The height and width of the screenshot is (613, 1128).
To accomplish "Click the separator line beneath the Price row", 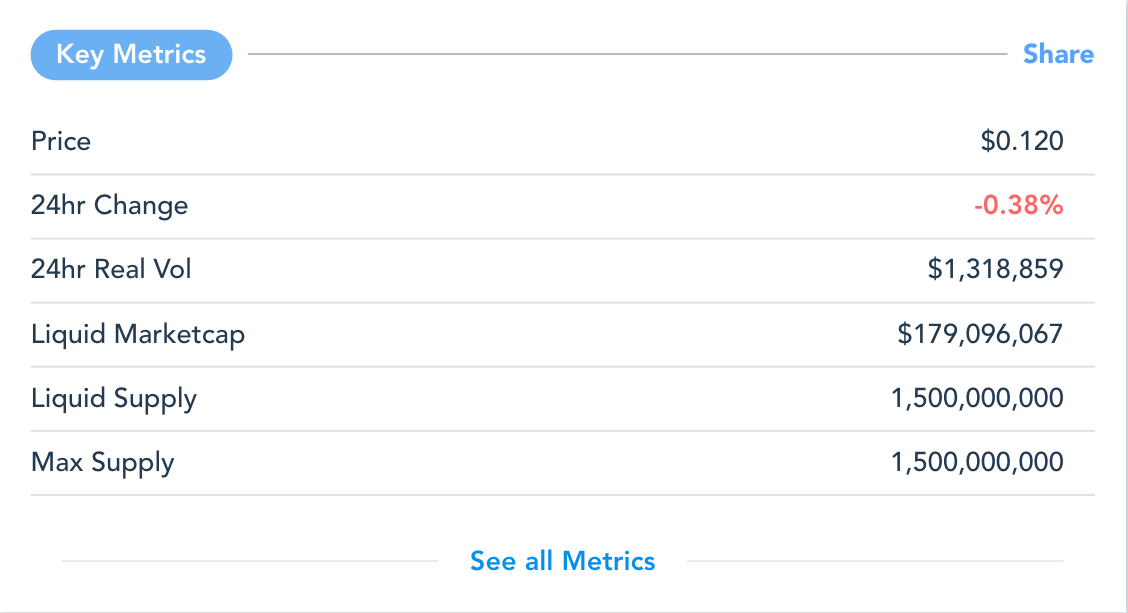I will 563,174.
